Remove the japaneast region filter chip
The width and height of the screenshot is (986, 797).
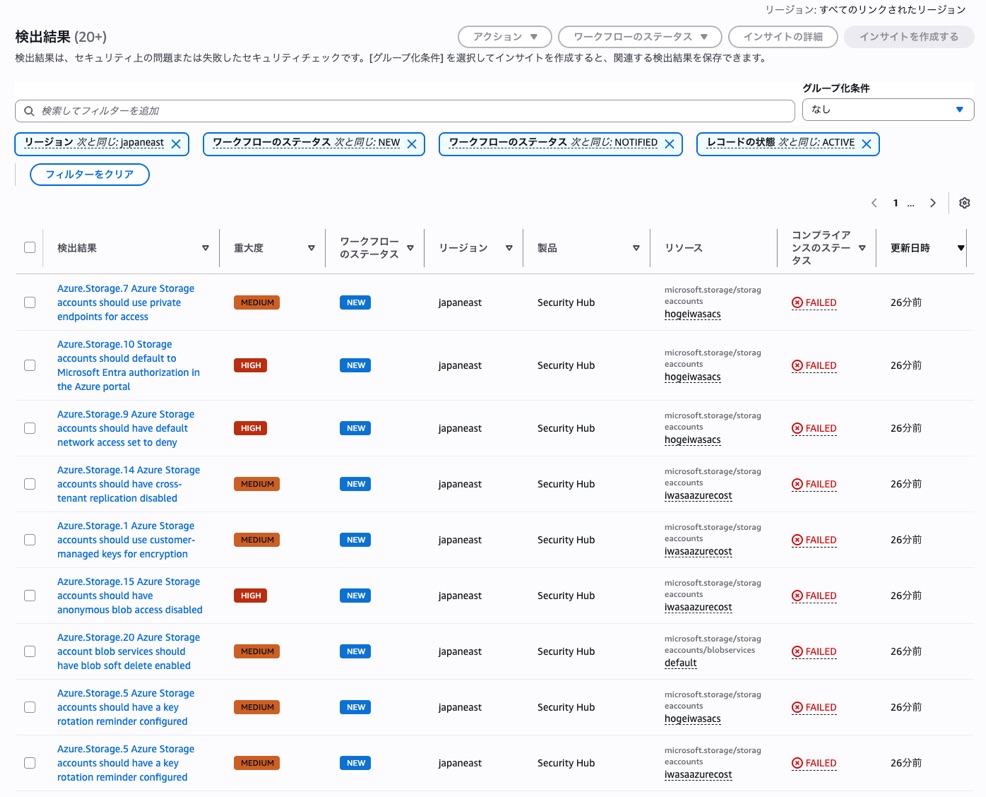(x=176, y=144)
